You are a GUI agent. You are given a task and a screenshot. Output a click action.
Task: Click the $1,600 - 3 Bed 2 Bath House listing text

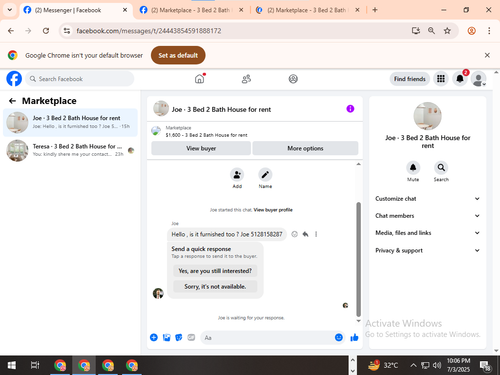pyautogui.click(x=206, y=135)
